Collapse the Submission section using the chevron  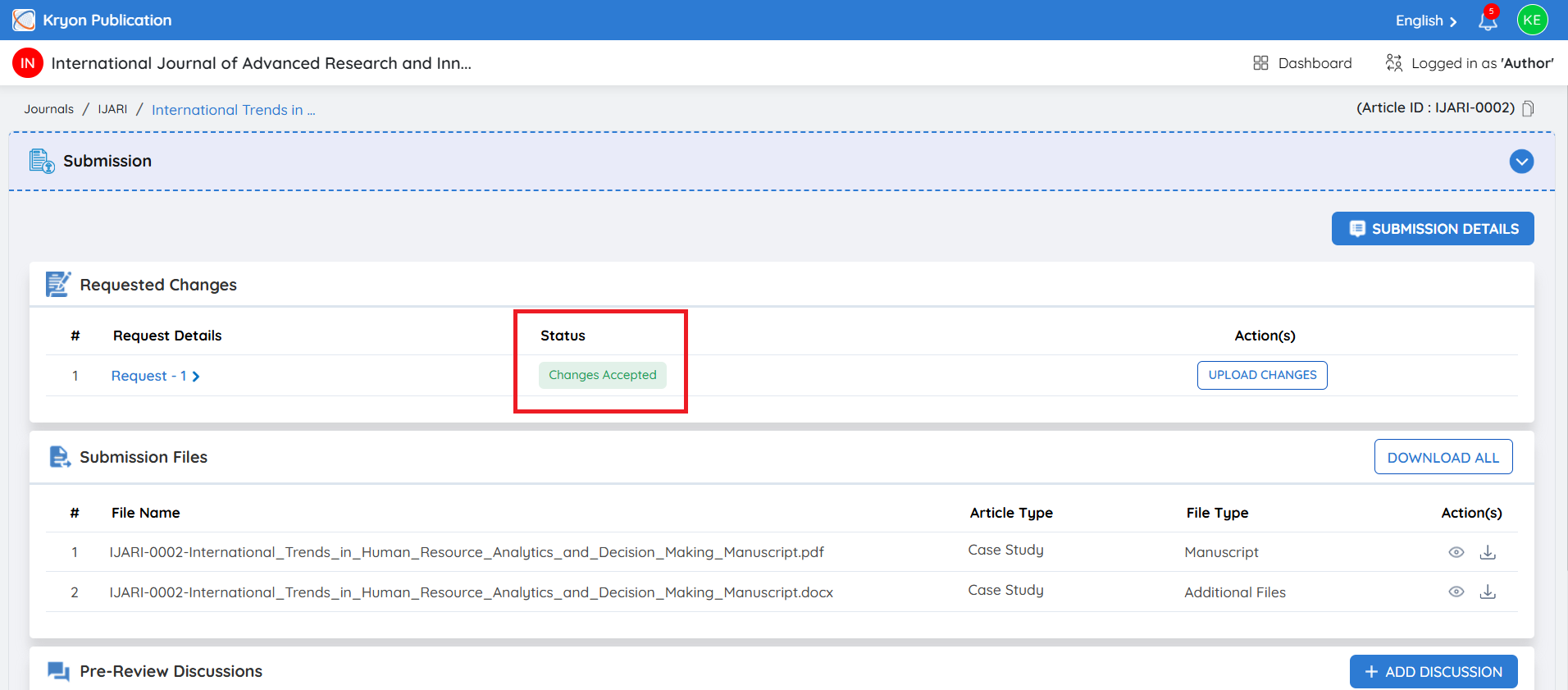[1521, 162]
